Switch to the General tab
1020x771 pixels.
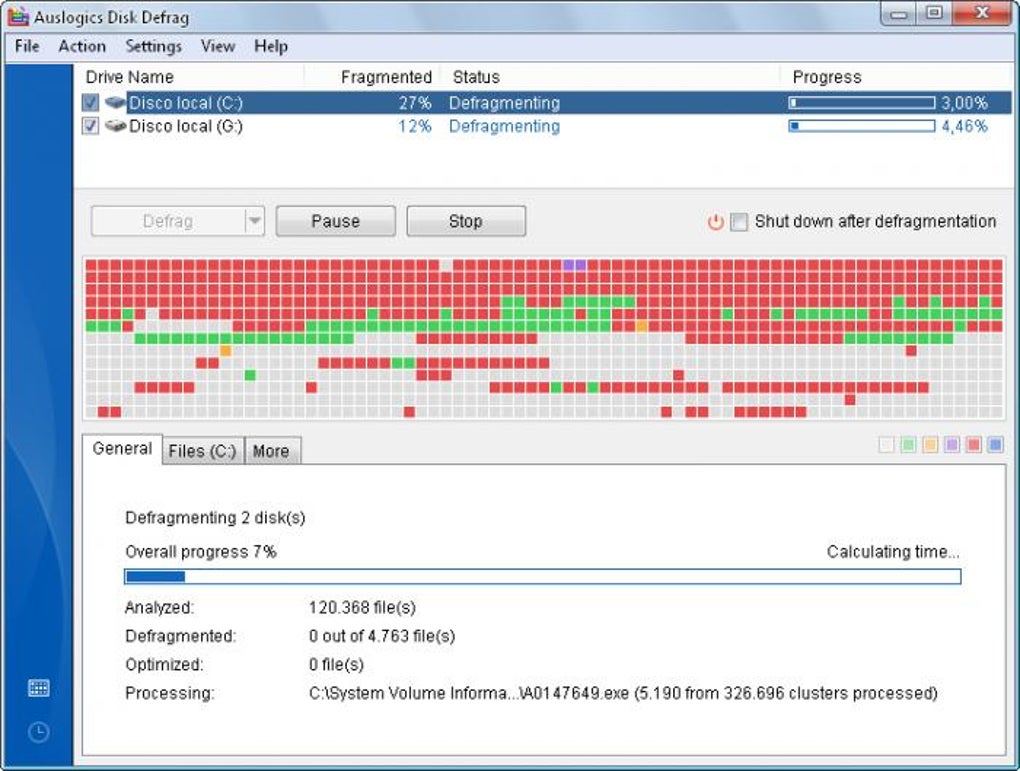tap(122, 449)
